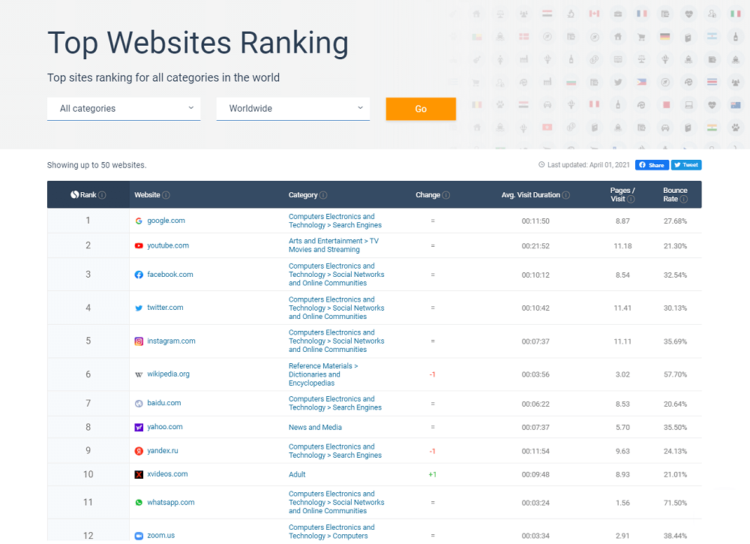Open the youtube.com link
This screenshot has width=750, height=544.
[168, 245]
